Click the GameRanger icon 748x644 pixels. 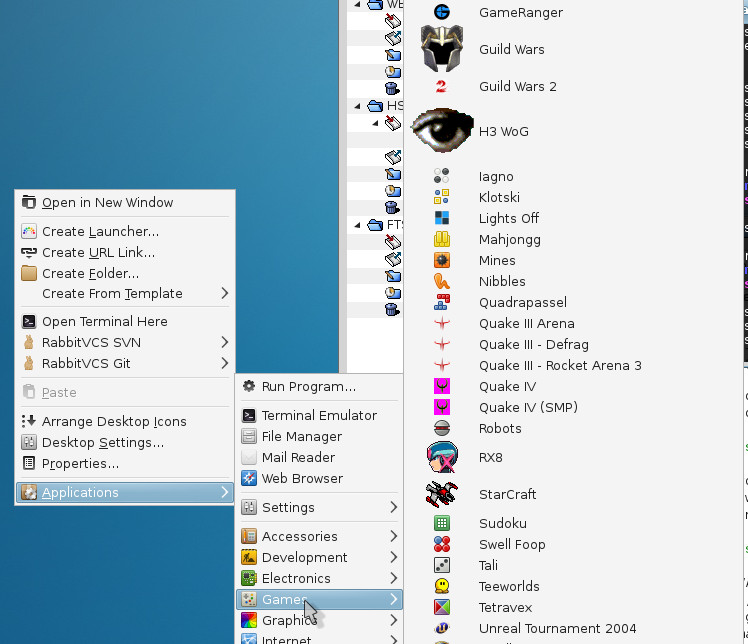coord(441,12)
